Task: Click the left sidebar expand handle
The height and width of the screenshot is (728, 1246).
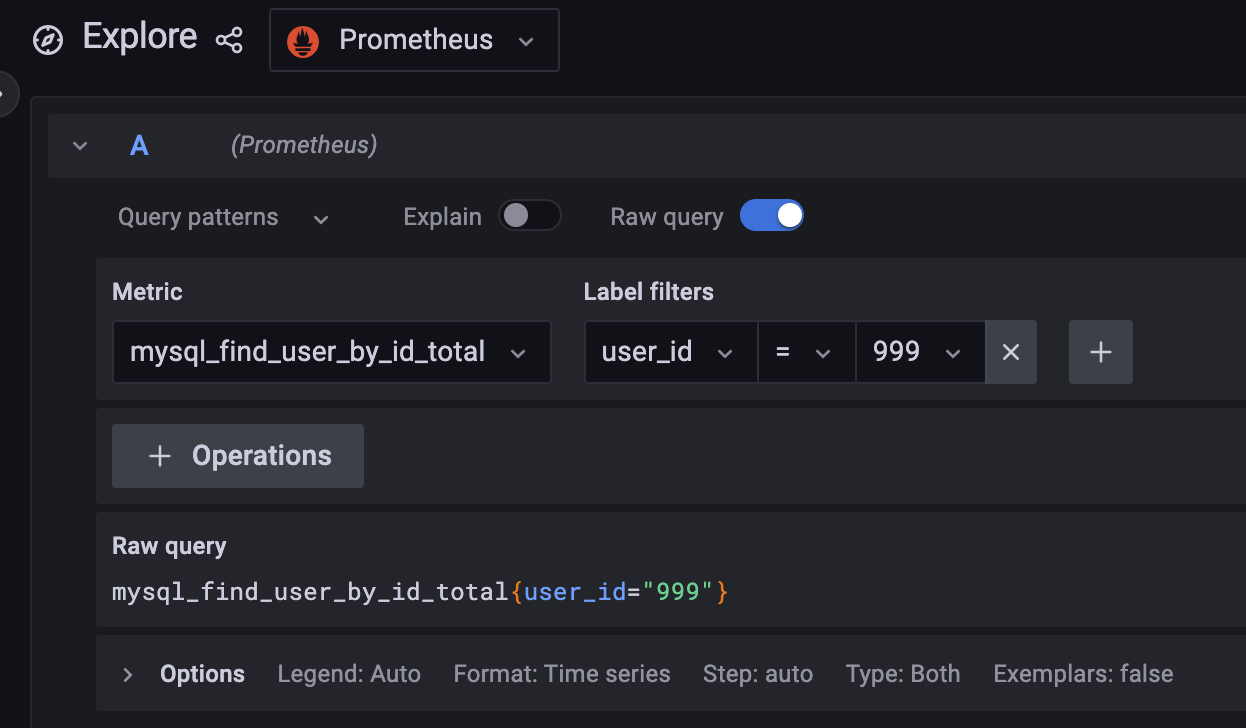Action: coord(6,94)
